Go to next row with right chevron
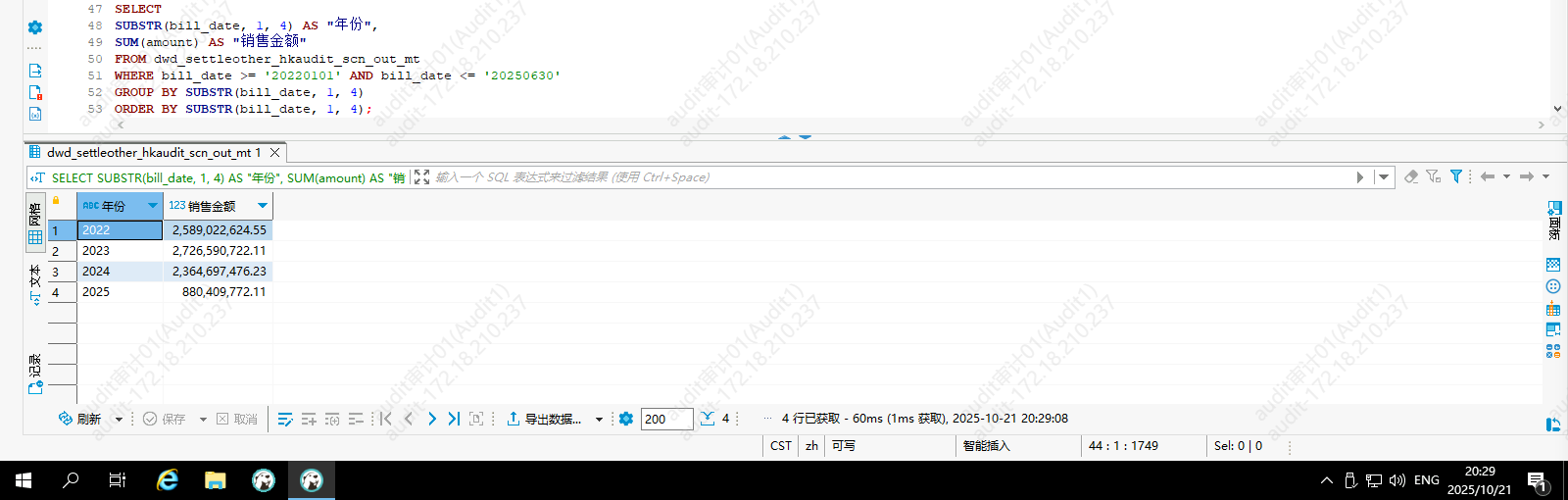 point(432,419)
